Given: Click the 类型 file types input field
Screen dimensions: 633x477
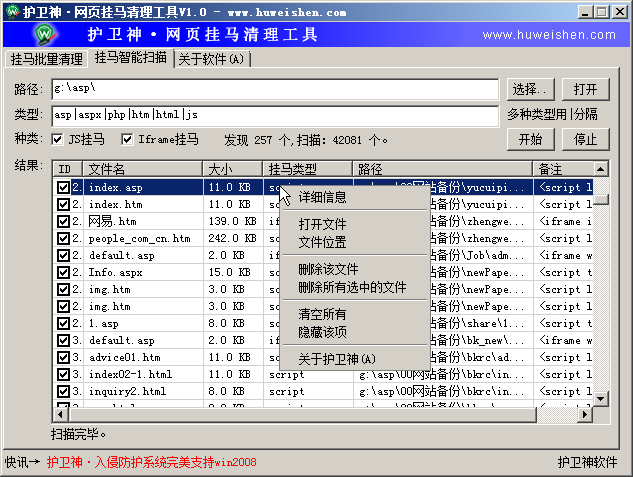Looking at the screenshot, I should click(275, 116).
